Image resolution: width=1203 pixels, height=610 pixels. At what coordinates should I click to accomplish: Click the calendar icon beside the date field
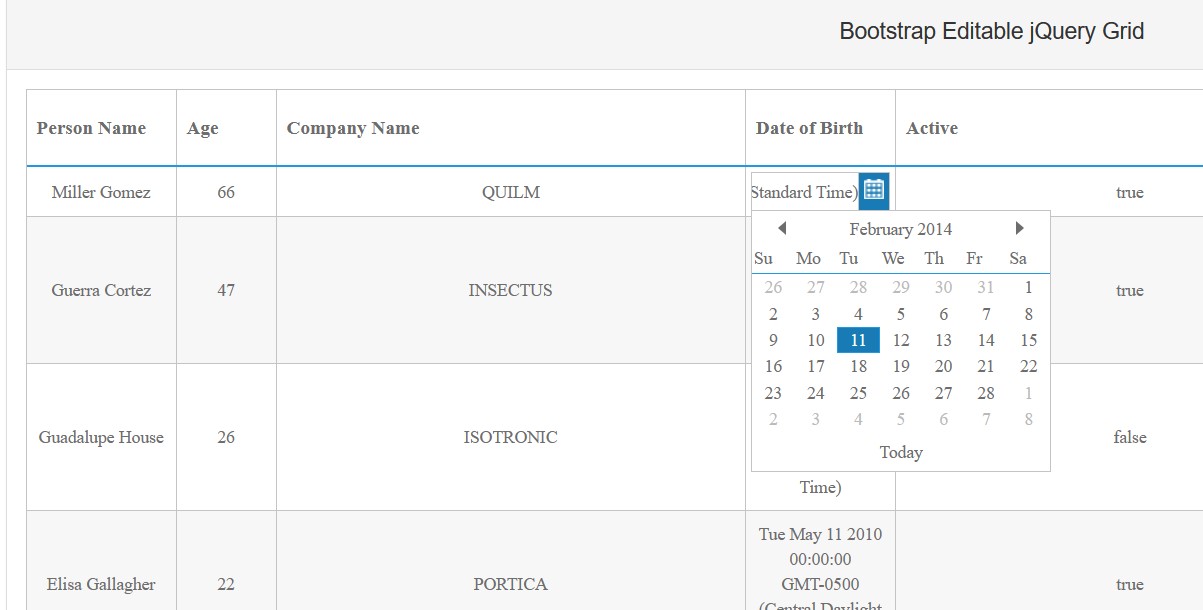coord(874,189)
